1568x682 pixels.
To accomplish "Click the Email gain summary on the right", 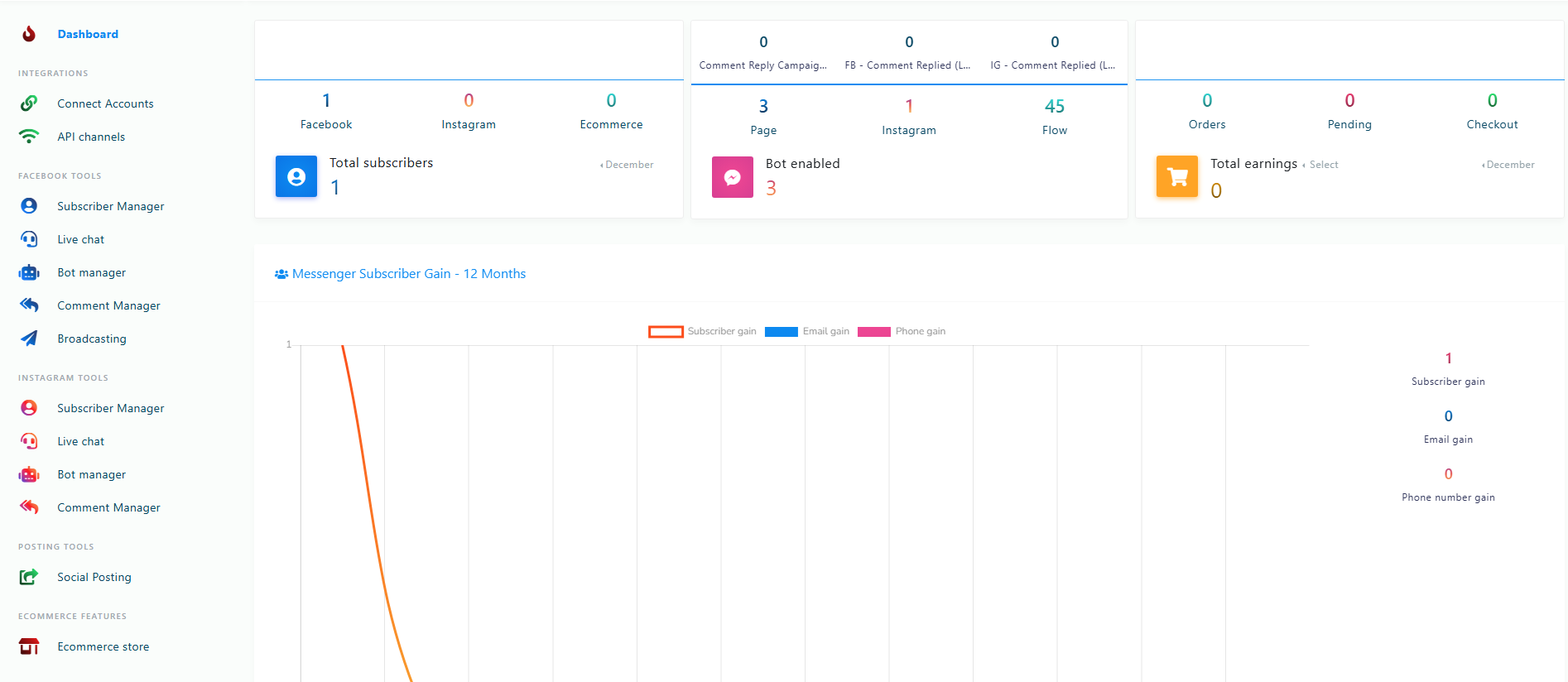I will tap(1448, 427).
